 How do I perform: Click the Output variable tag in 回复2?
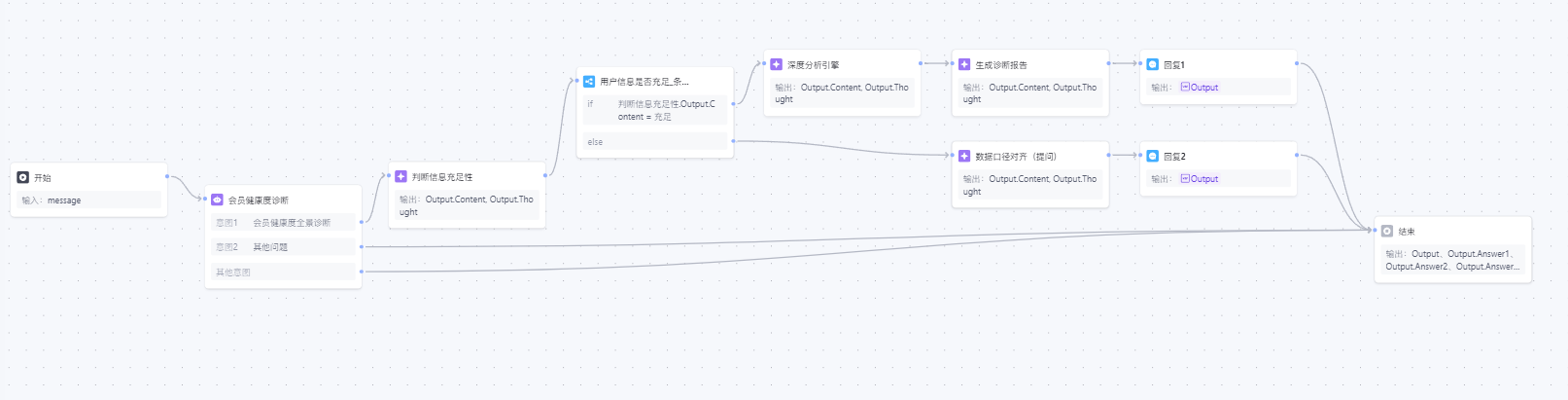tap(1200, 179)
